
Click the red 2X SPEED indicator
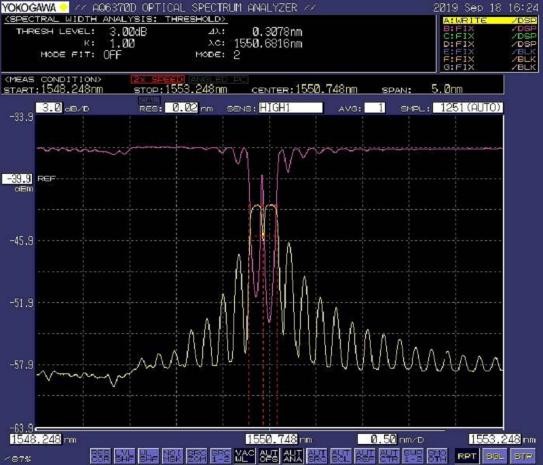[x=158, y=79]
